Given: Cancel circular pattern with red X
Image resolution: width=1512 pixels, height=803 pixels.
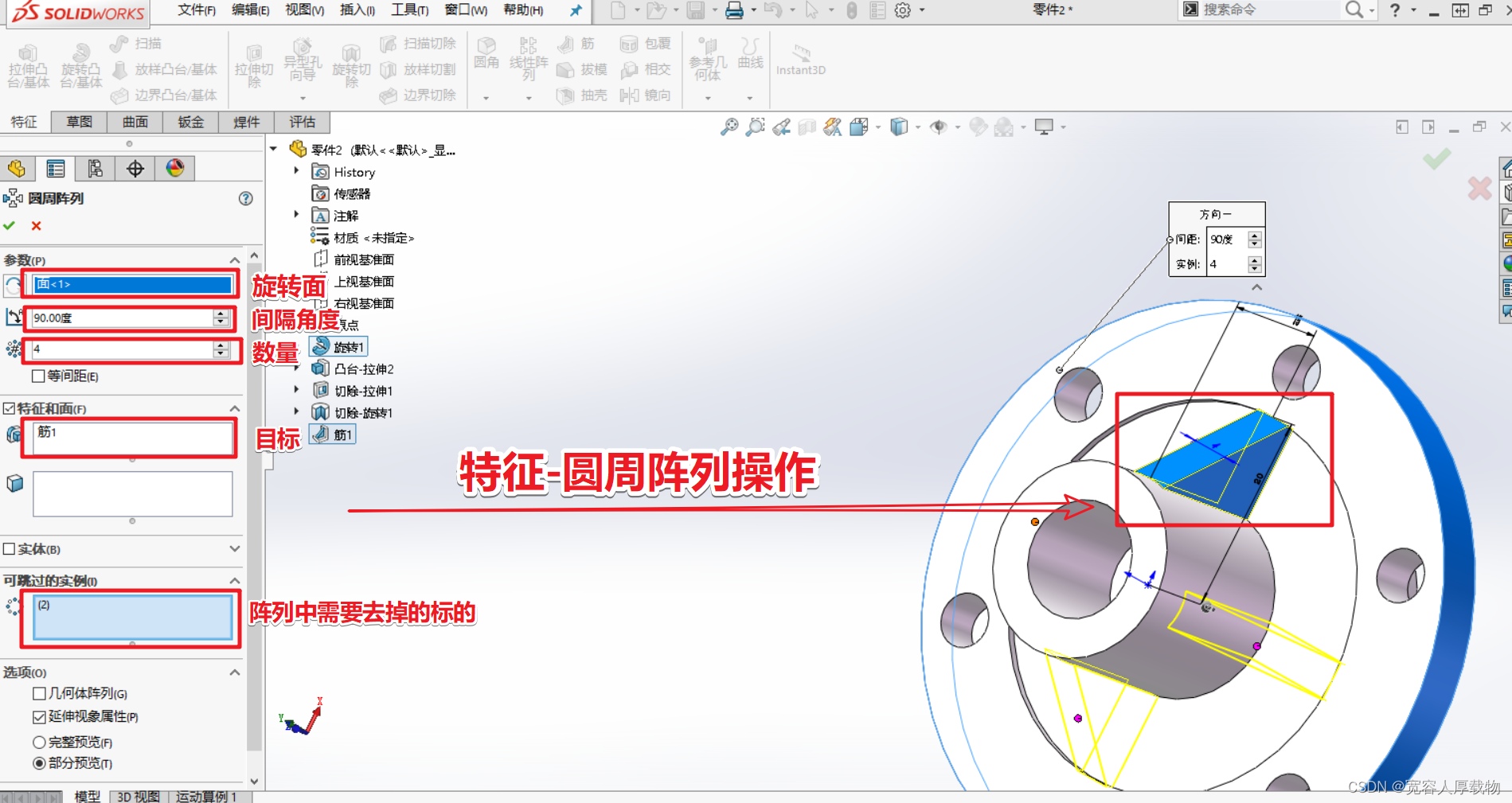Looking at the screenshot, I should coord(36,226).
